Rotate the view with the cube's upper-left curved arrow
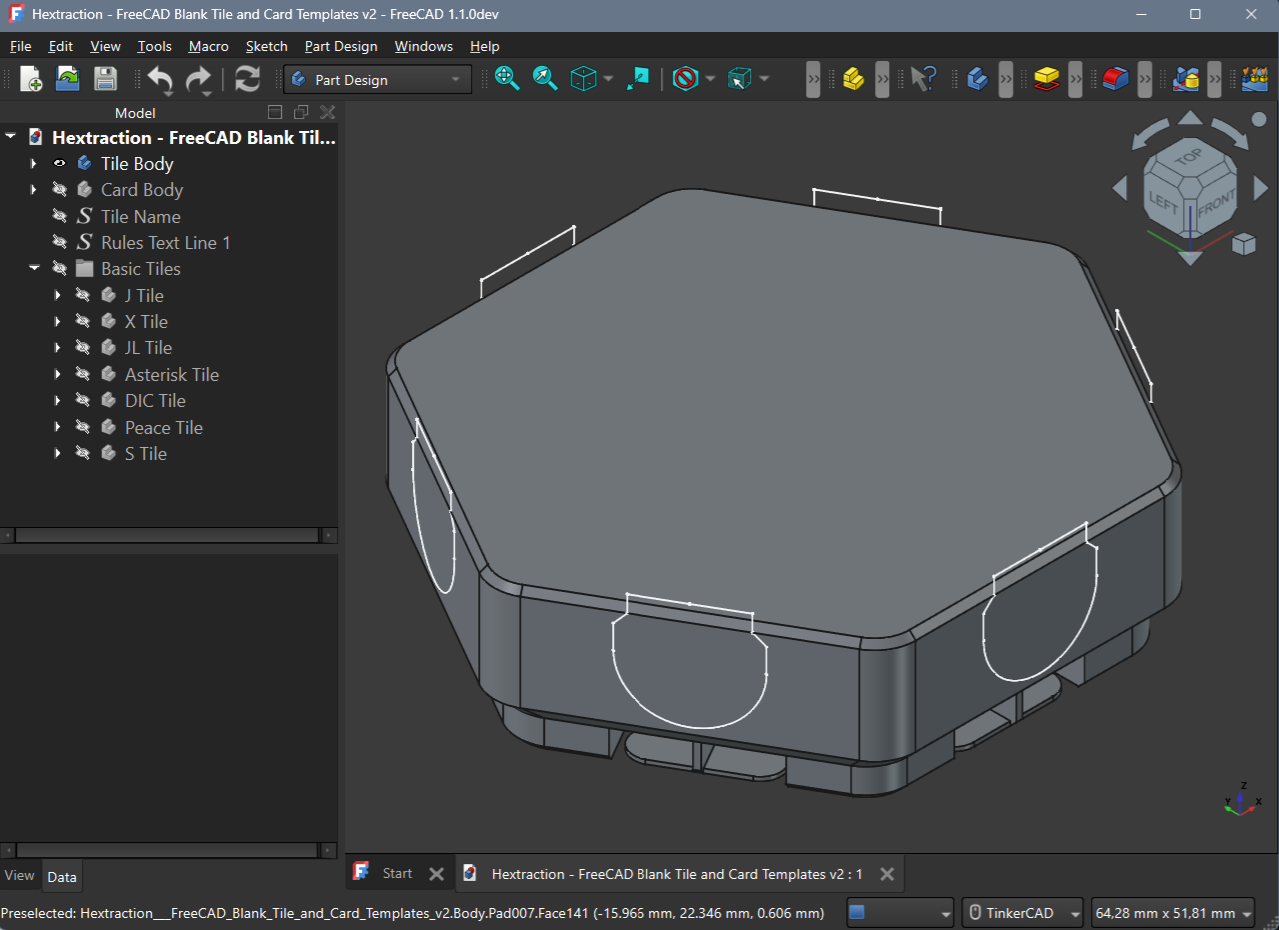This screenshot has width=1279, height=930. pyautogui.click(x=1150, y=133)
